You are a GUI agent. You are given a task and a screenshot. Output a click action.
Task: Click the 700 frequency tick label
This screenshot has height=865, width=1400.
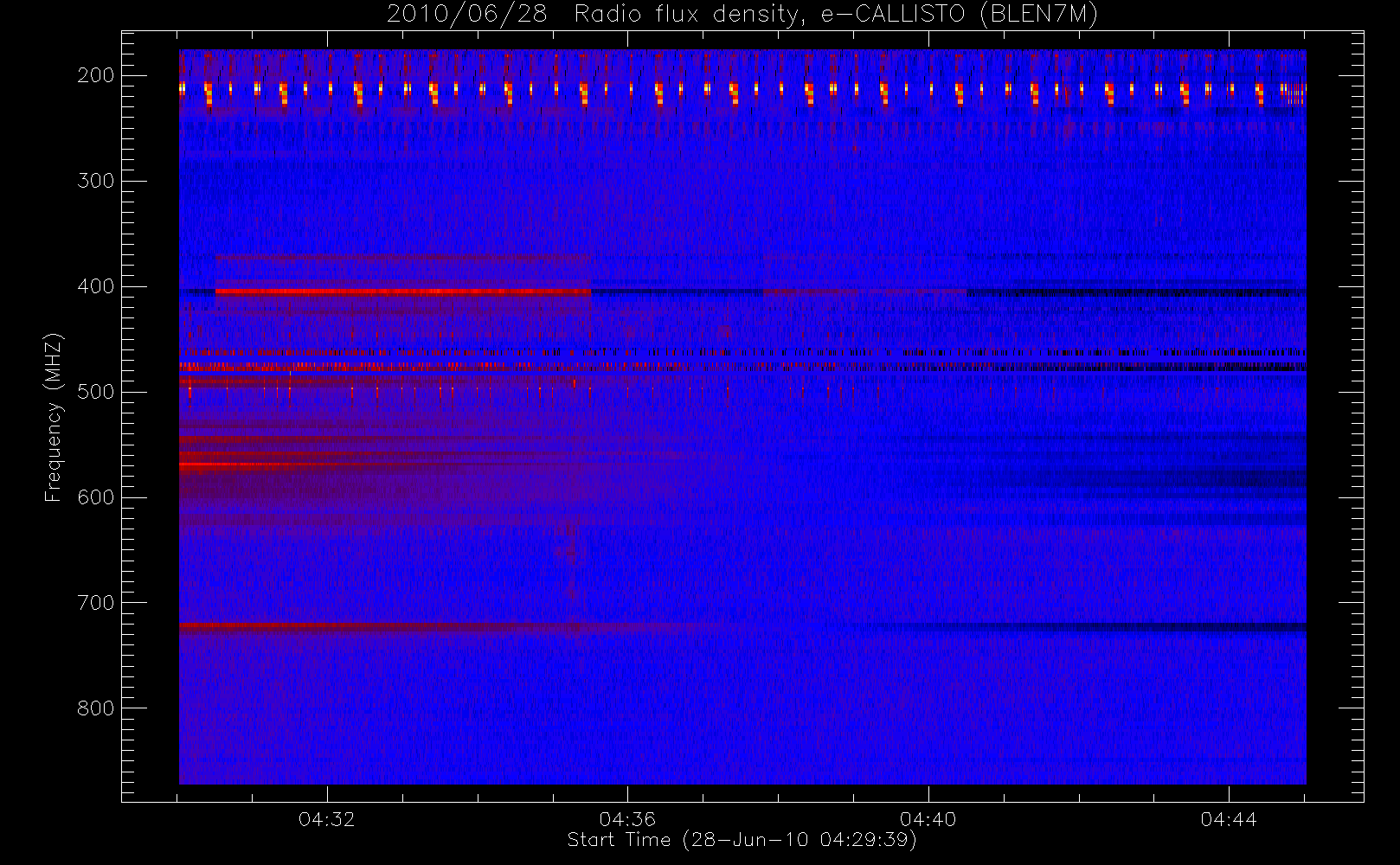coord(95,603)
